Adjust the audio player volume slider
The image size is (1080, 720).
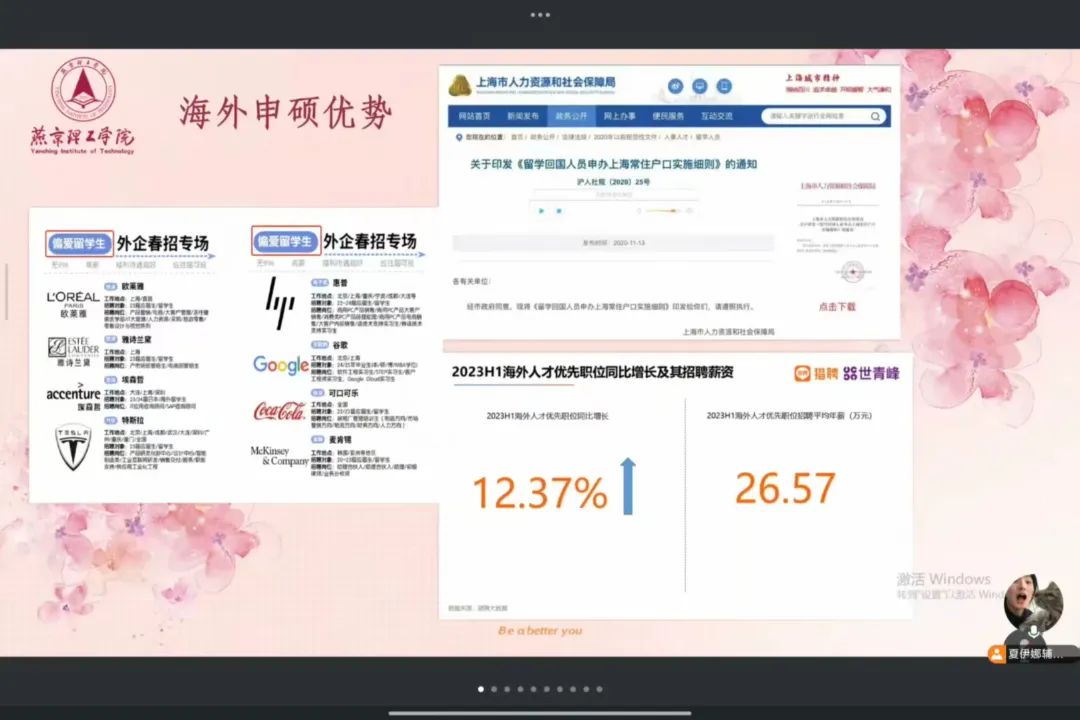[665, 211]
